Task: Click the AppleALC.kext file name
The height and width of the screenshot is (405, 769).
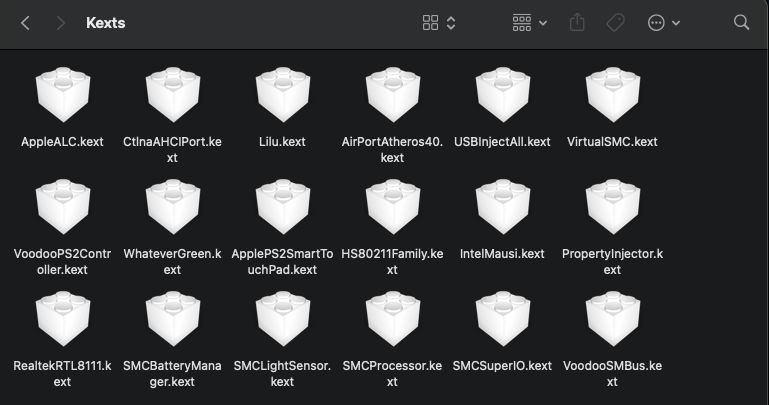Action: [62, 142]
